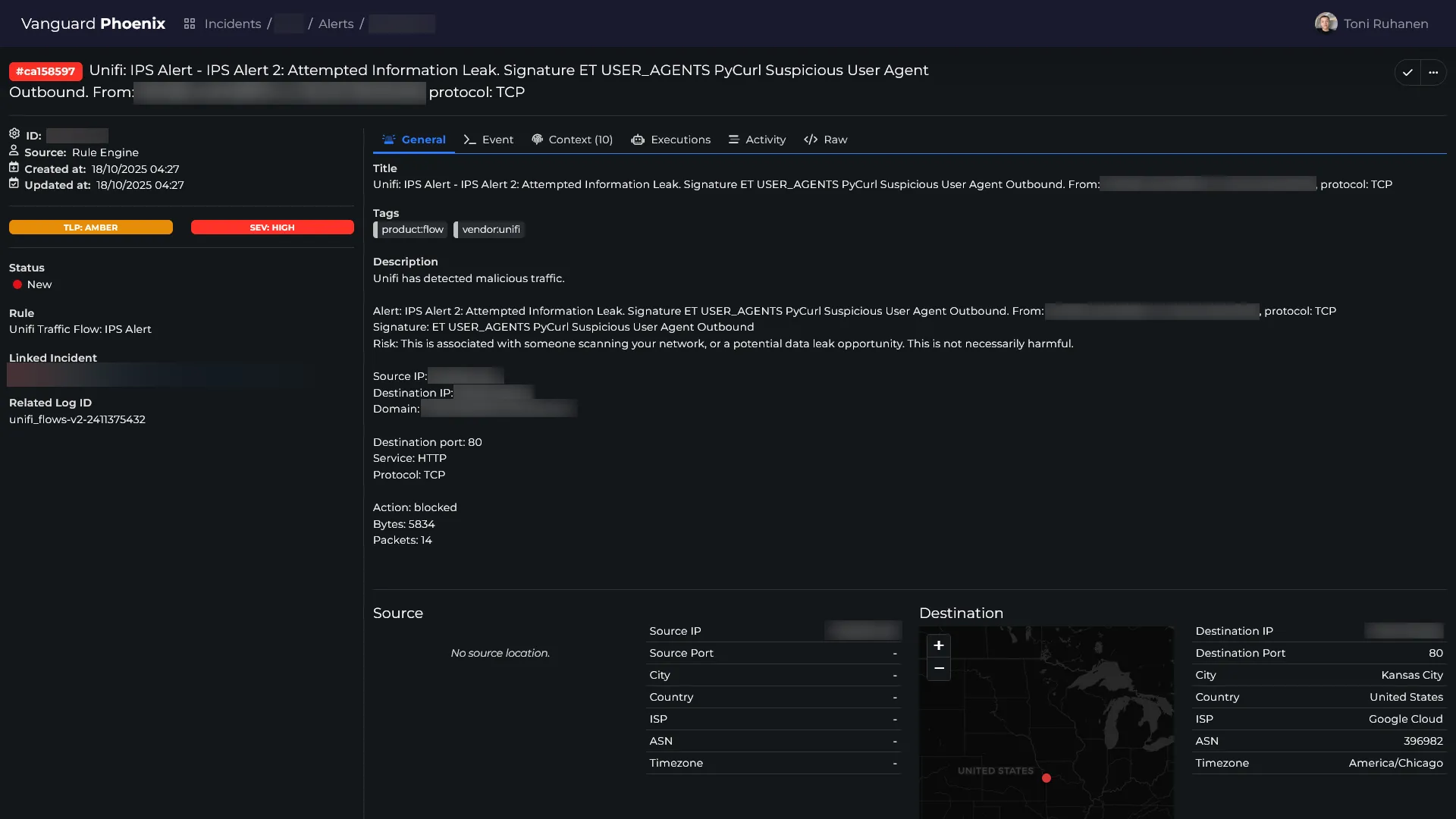Click the checkmark resolve button top right
Screen dimensions: 1456x819
pos(1407,72)
